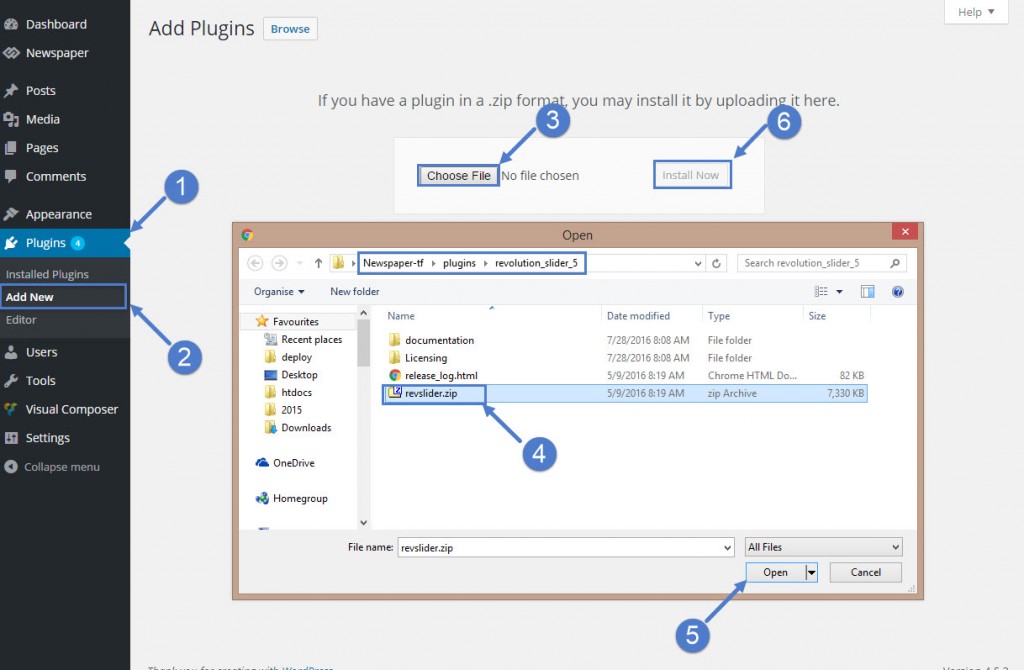Sort by the Date modified column header
Screen dimensions: 1024x670
tap(638, 316)
